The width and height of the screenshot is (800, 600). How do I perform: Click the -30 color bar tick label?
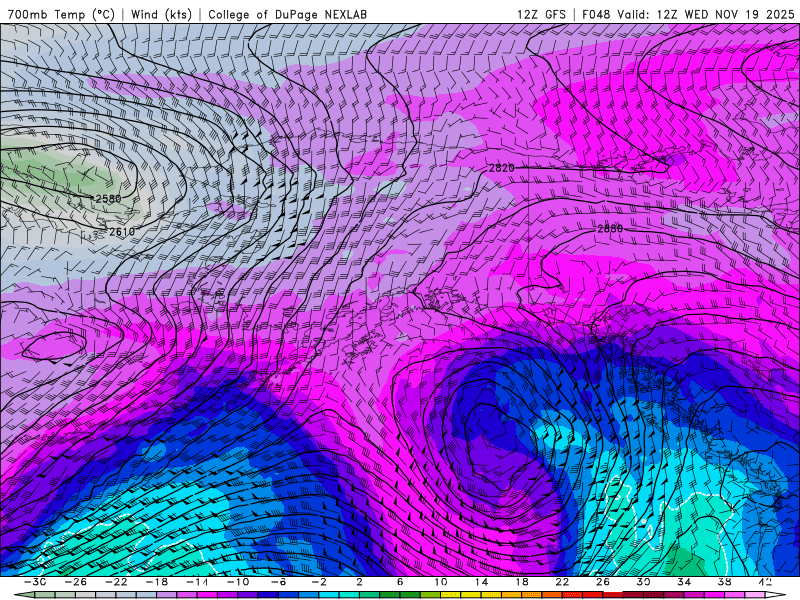click(35, 582)
